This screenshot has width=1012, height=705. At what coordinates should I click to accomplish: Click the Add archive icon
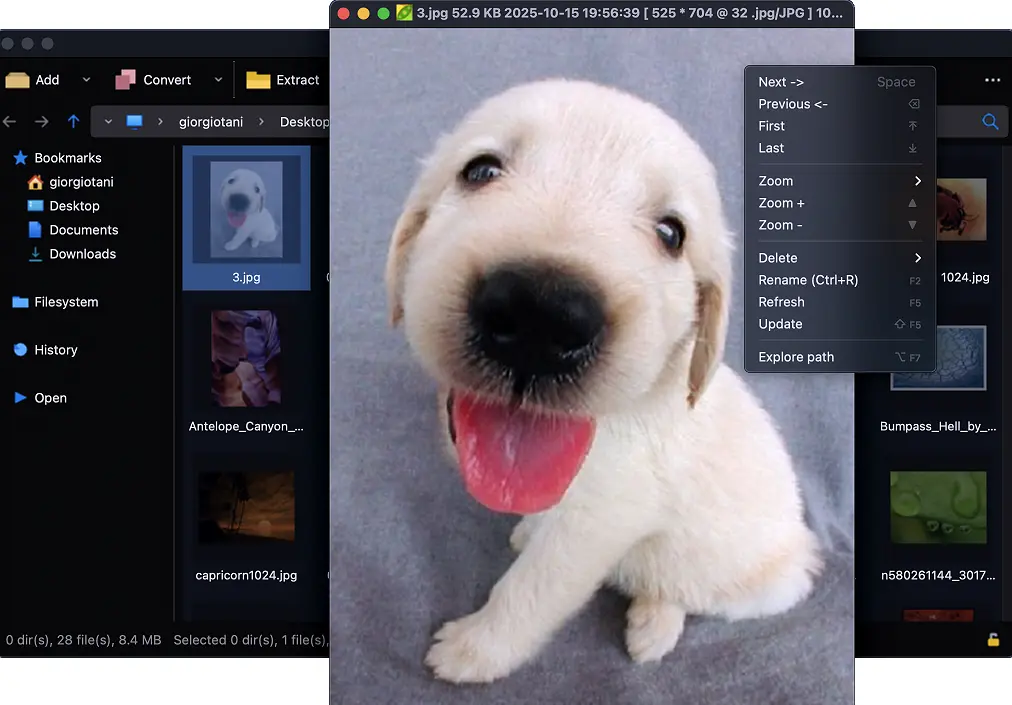(17, 80)
